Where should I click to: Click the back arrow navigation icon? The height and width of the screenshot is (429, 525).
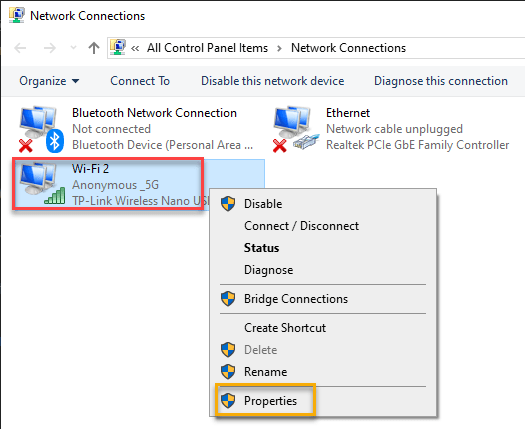20,48
